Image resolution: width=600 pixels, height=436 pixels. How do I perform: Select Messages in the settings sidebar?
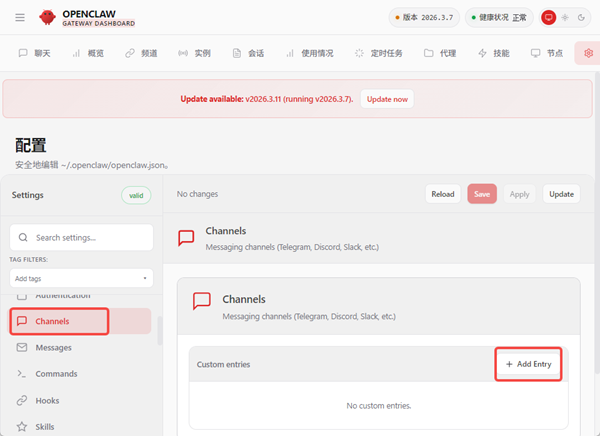pos(80,348)
